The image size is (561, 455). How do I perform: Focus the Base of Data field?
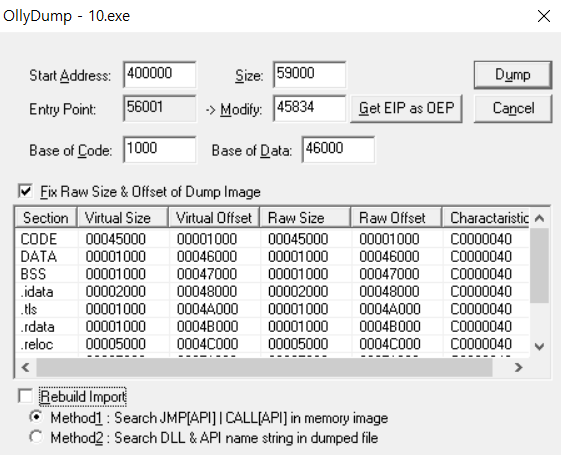click(x=338, y=149)
